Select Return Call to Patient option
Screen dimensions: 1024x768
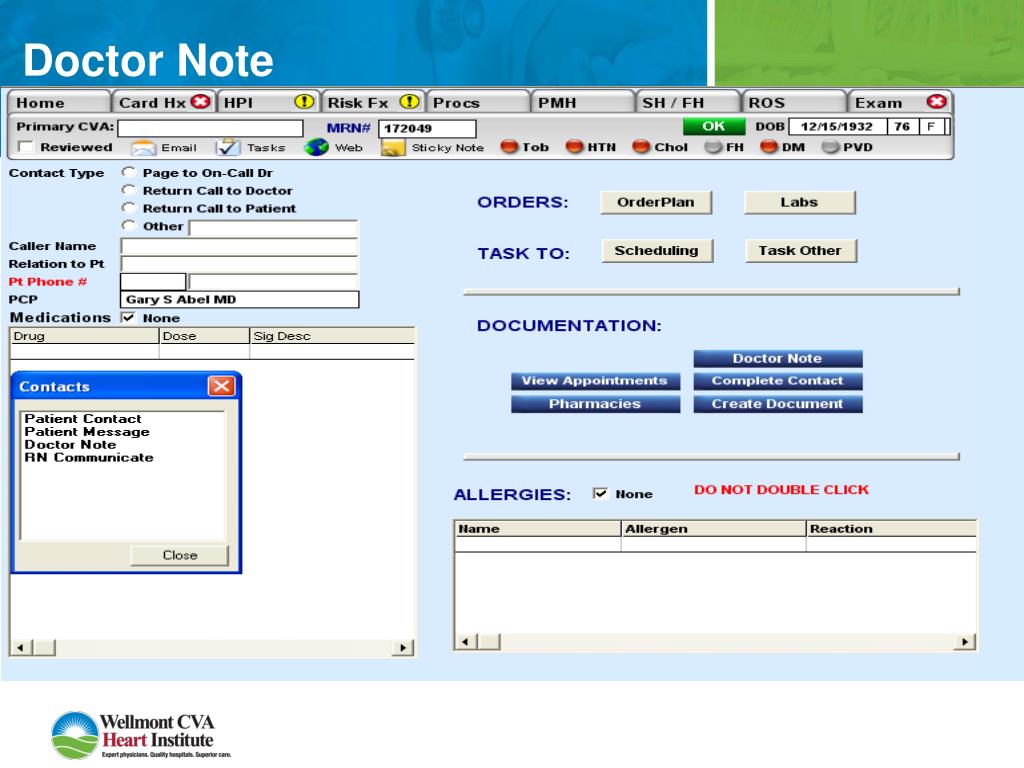pyautogui.click(x=128, y=208)
